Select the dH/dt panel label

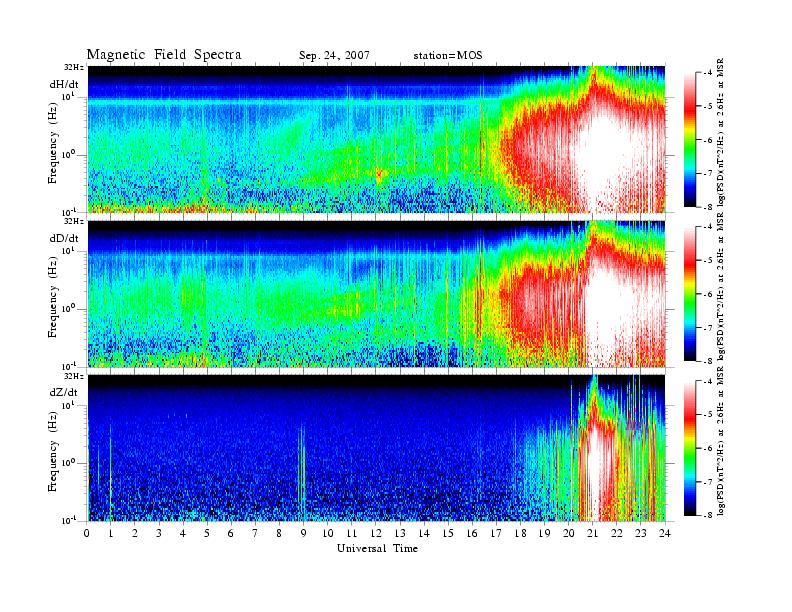pyautogui.click(x=64, y=84)
